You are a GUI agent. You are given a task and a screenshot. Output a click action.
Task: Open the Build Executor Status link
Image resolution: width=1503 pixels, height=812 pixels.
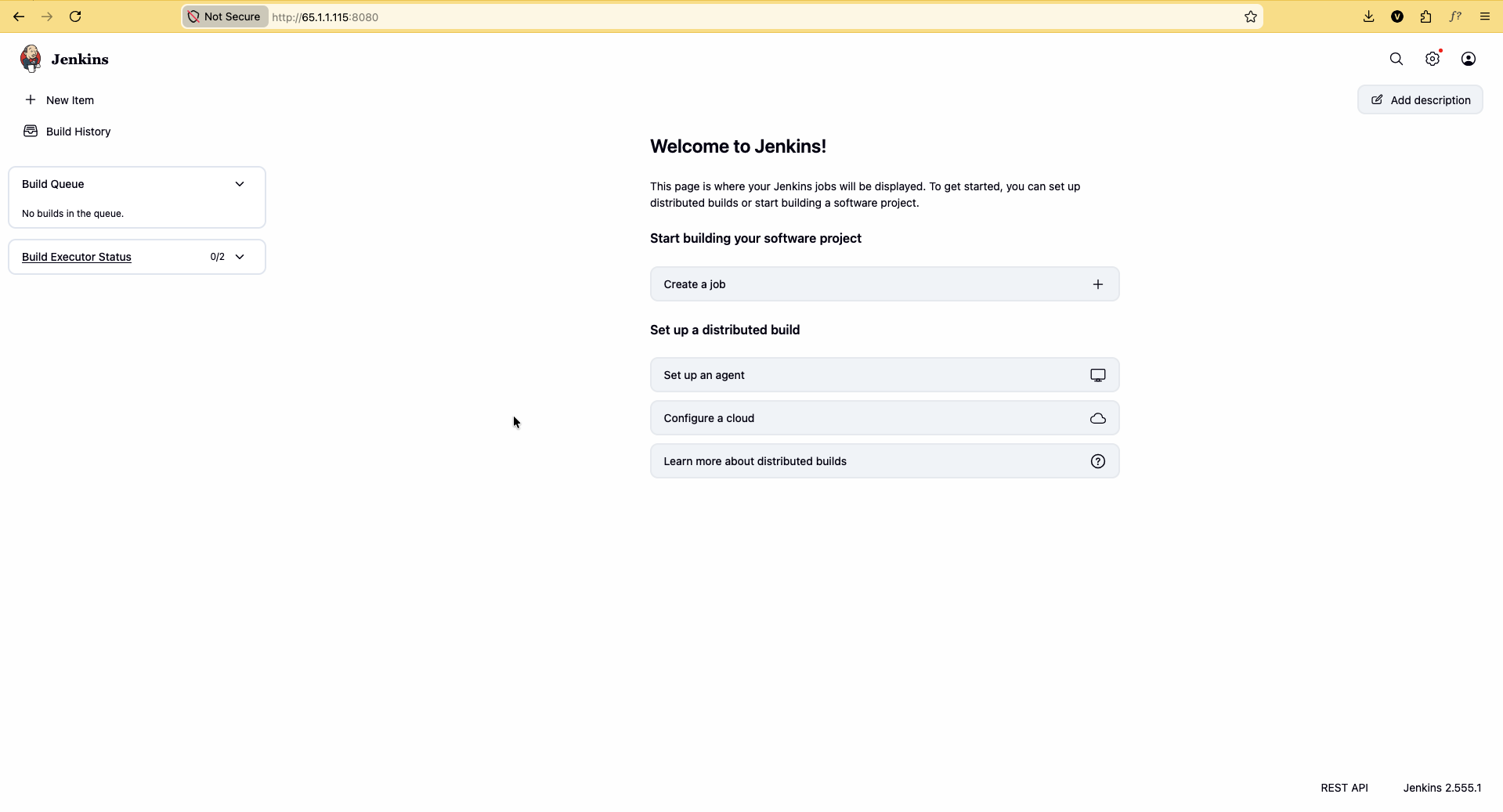point(77,257)
